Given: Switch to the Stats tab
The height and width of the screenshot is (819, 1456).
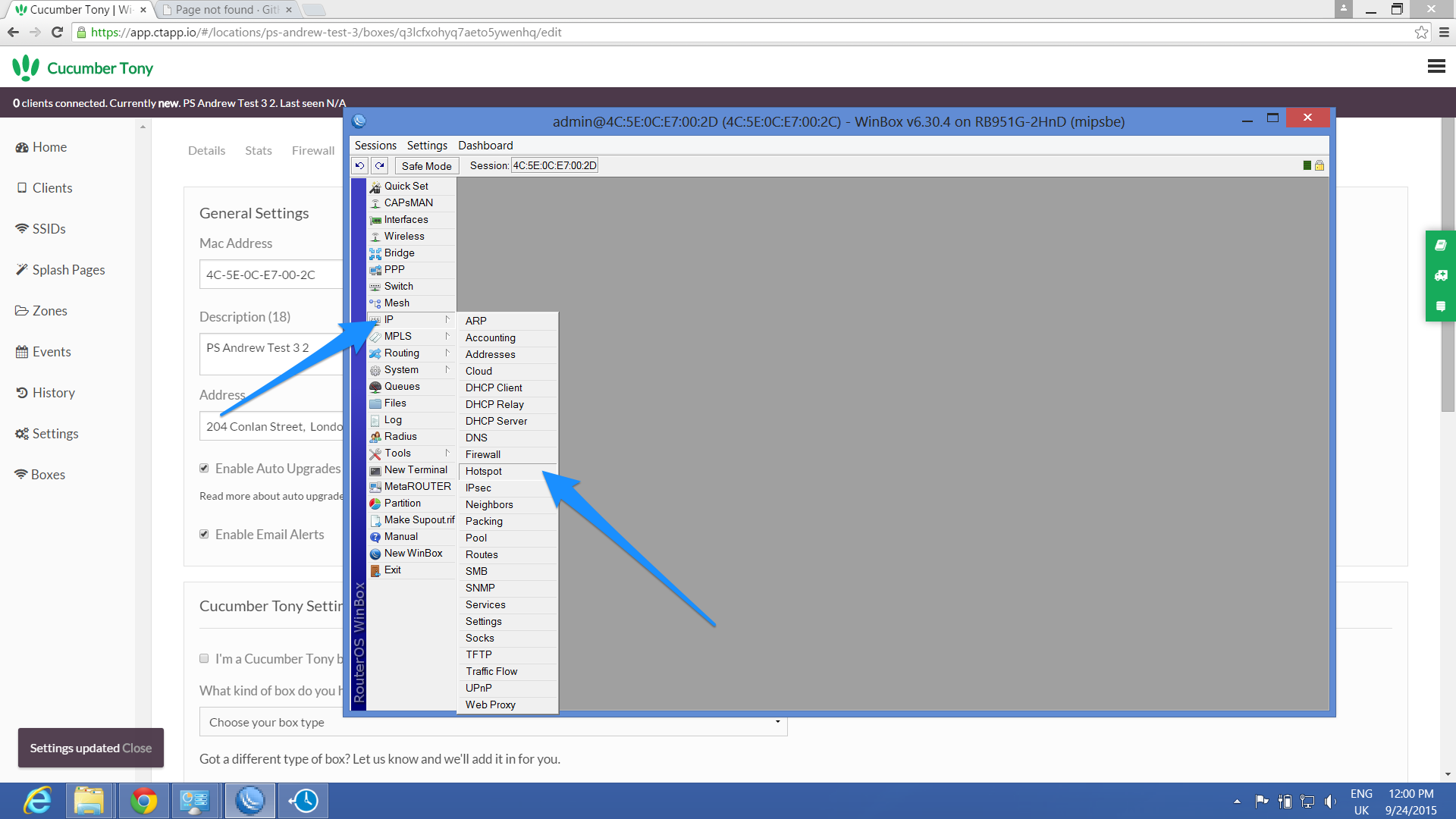Looking at the screenshot, I should click(x=258, y=150).
